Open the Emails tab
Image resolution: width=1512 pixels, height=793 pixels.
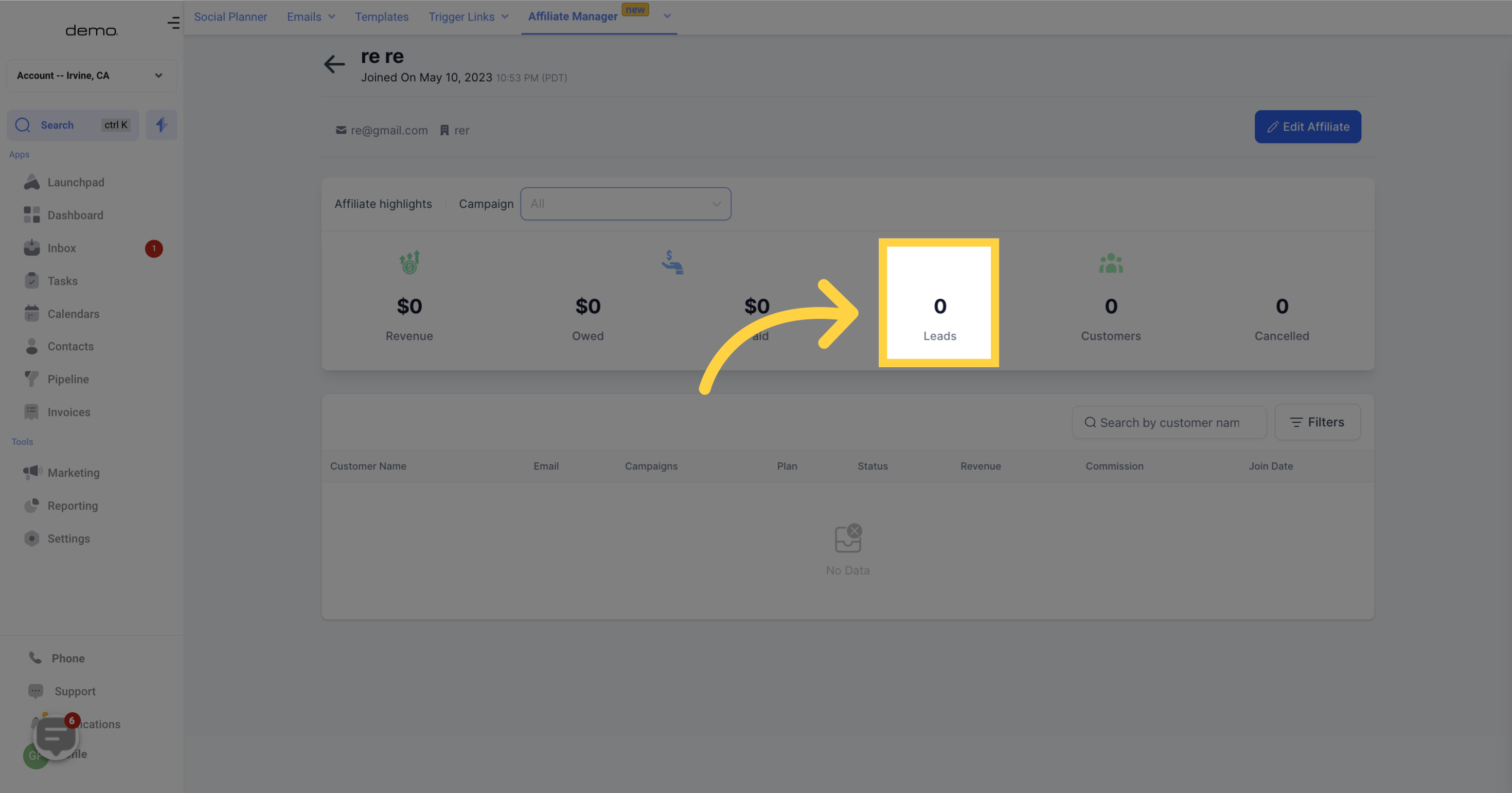pyautogui.click(x=304, y=17)
